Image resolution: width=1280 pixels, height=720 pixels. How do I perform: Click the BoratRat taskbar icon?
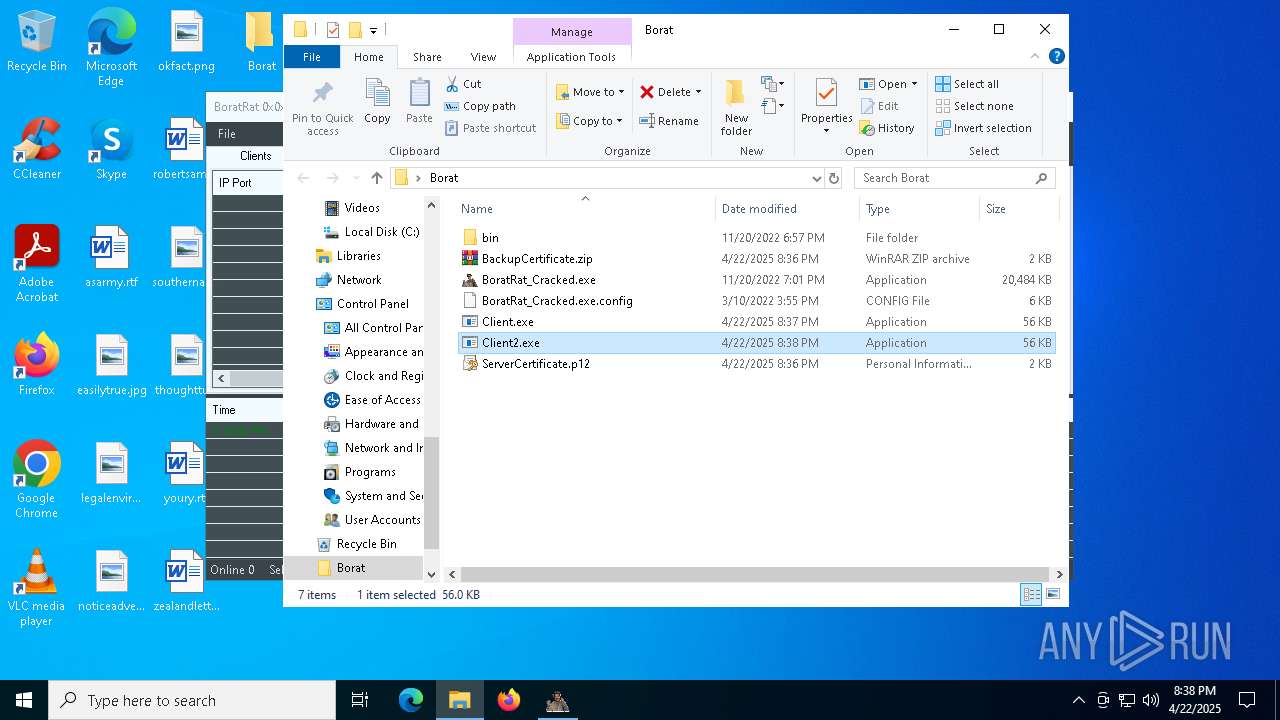point(558,700)
